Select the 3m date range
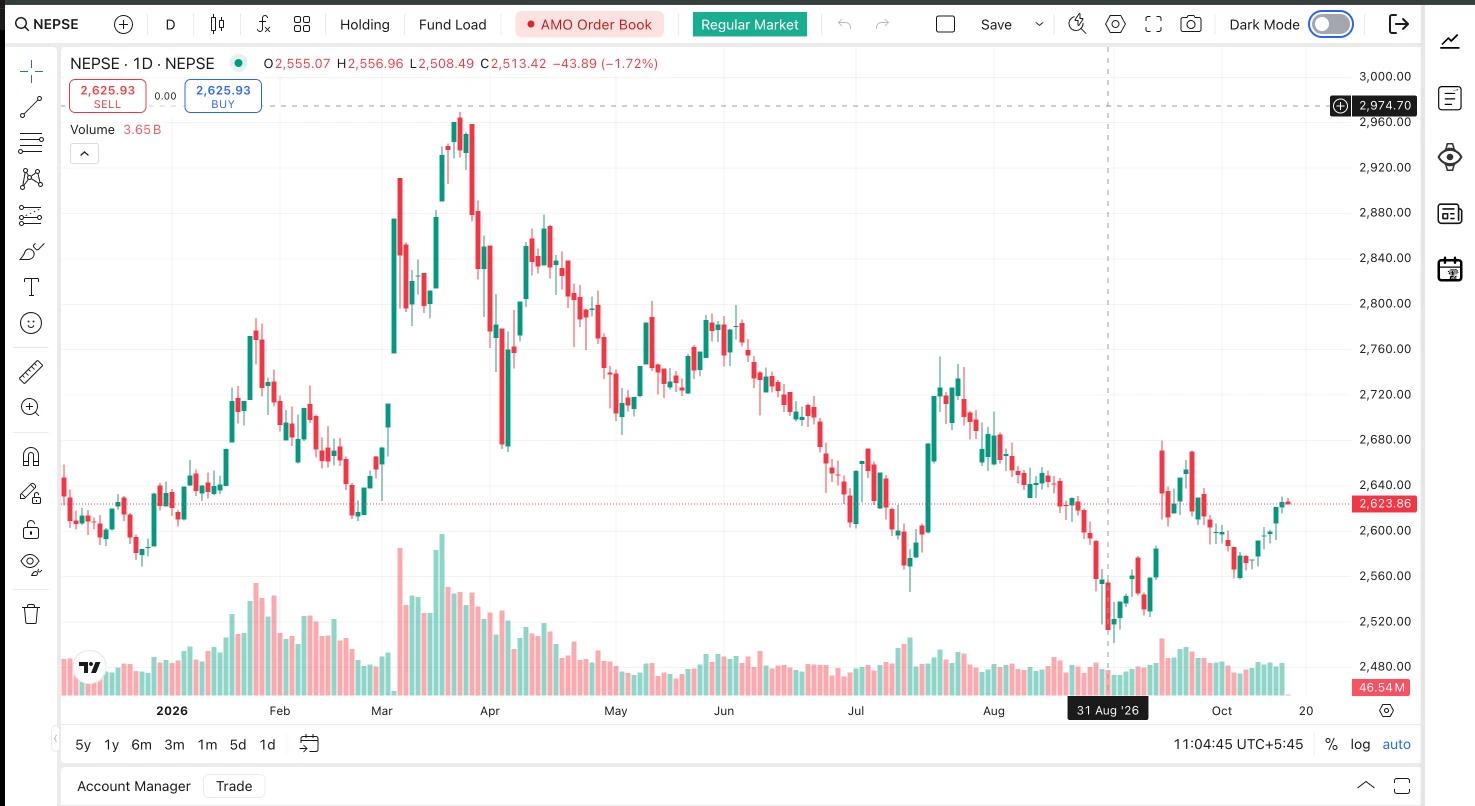The height and width of the screenshot is (806, 1475). pyautogui.click(x=175, y=744)
